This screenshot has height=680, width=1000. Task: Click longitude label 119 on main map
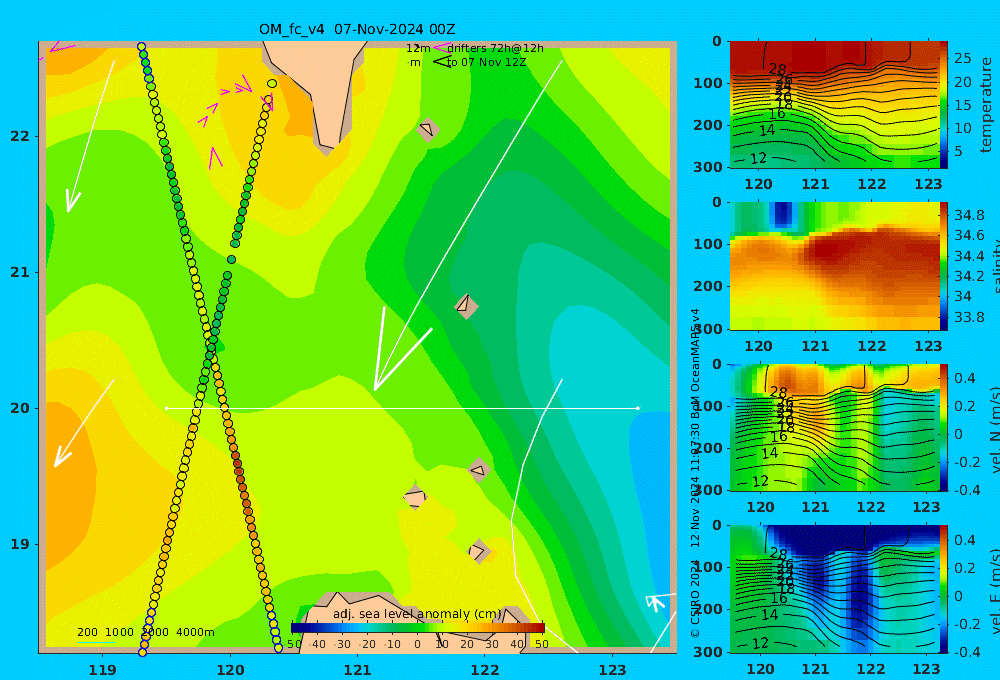pyautogui.click(x=102, y=670)
